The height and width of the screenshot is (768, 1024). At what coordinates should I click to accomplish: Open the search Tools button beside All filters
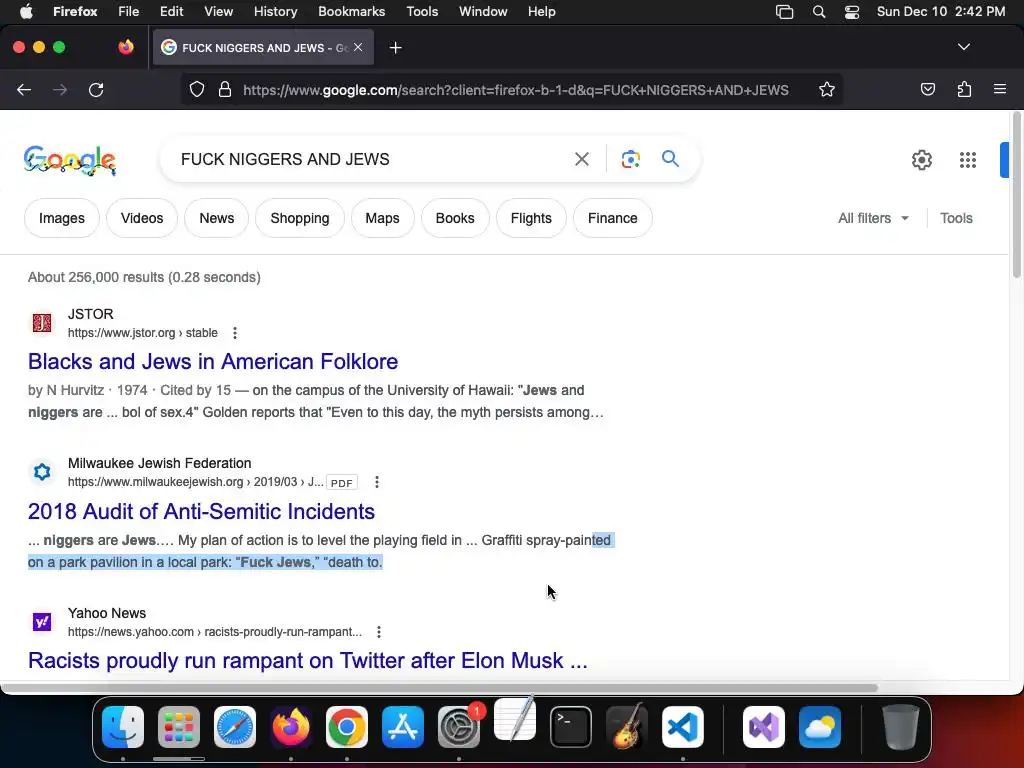(956, 218)
